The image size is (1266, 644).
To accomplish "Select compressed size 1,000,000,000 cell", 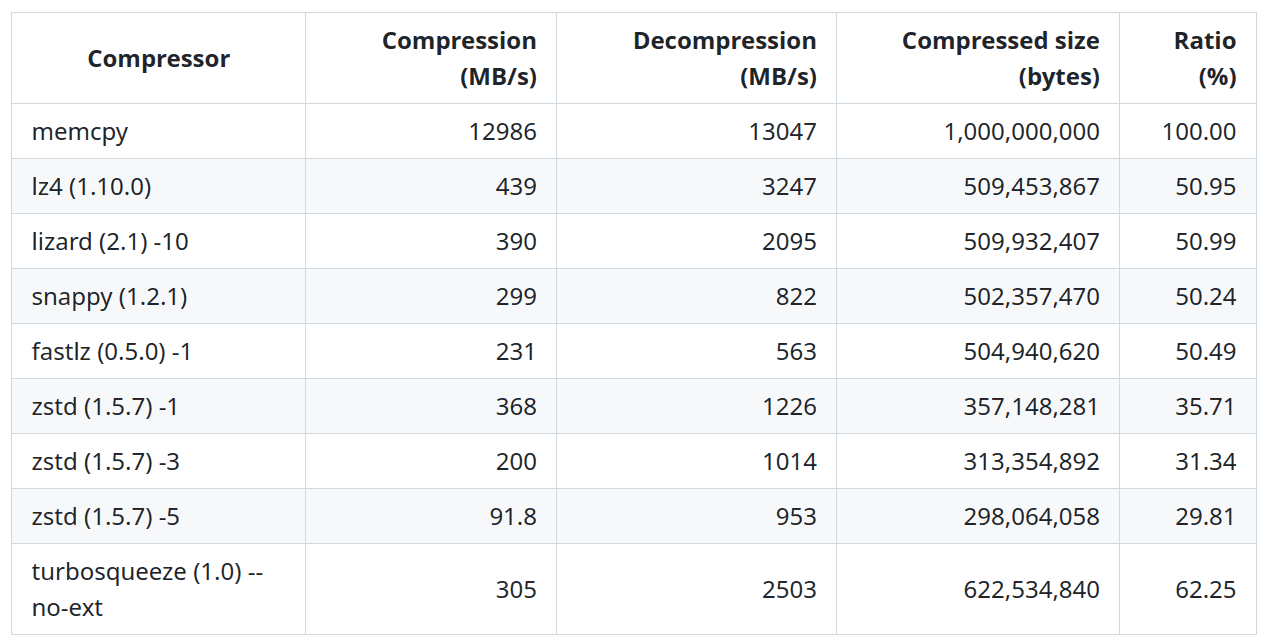I will coord(1021,132).
